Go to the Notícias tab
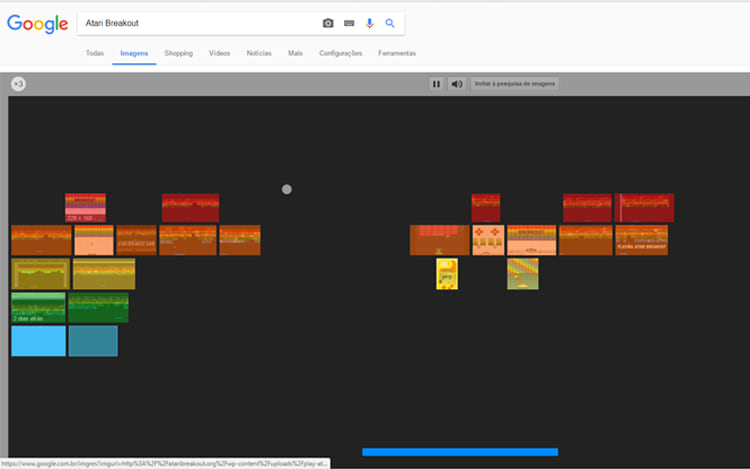This screenshot has height=469, width=750. (x=259, y=53)
